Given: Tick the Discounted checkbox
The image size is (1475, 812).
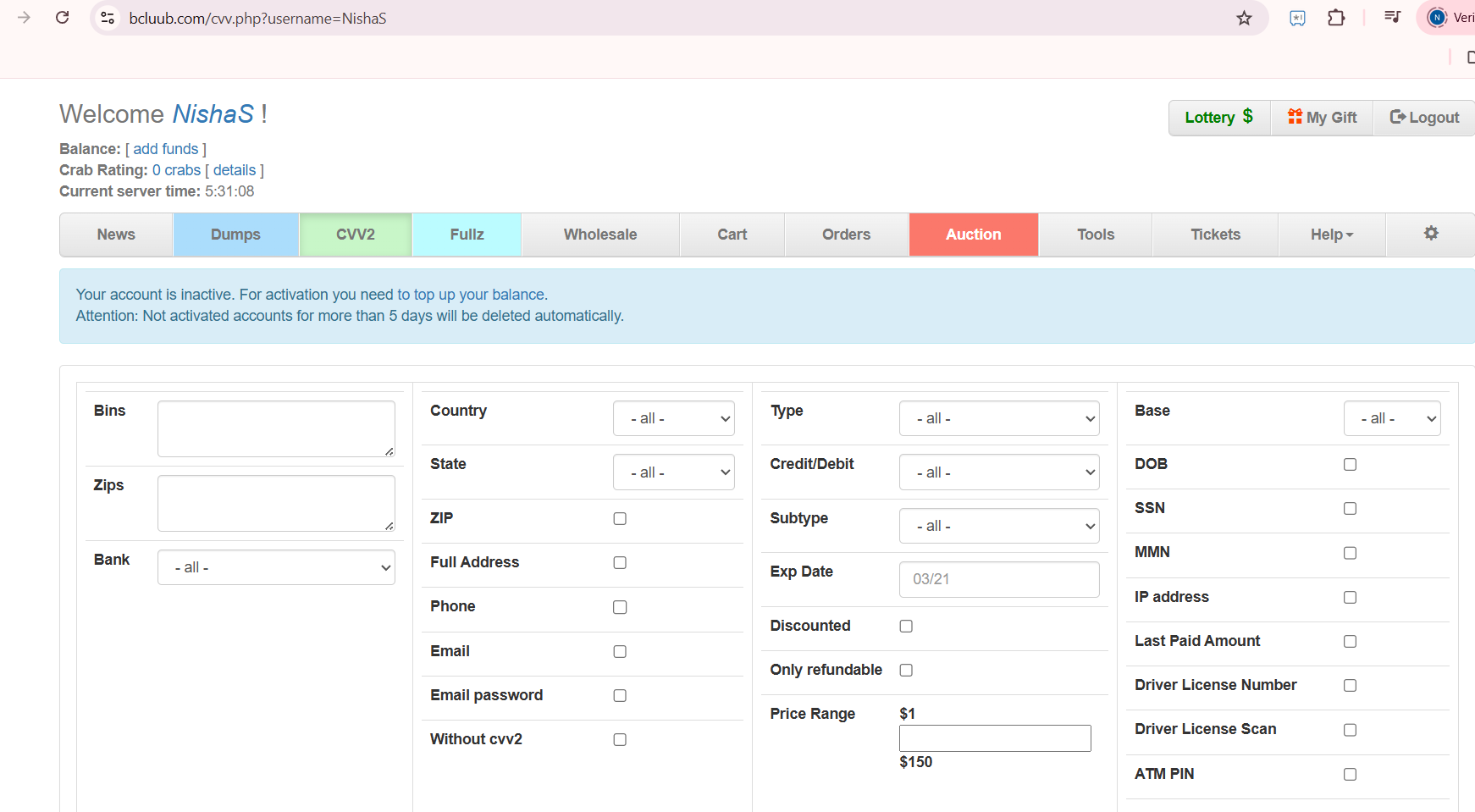Looking at the screenshot, I should (906, 626).
